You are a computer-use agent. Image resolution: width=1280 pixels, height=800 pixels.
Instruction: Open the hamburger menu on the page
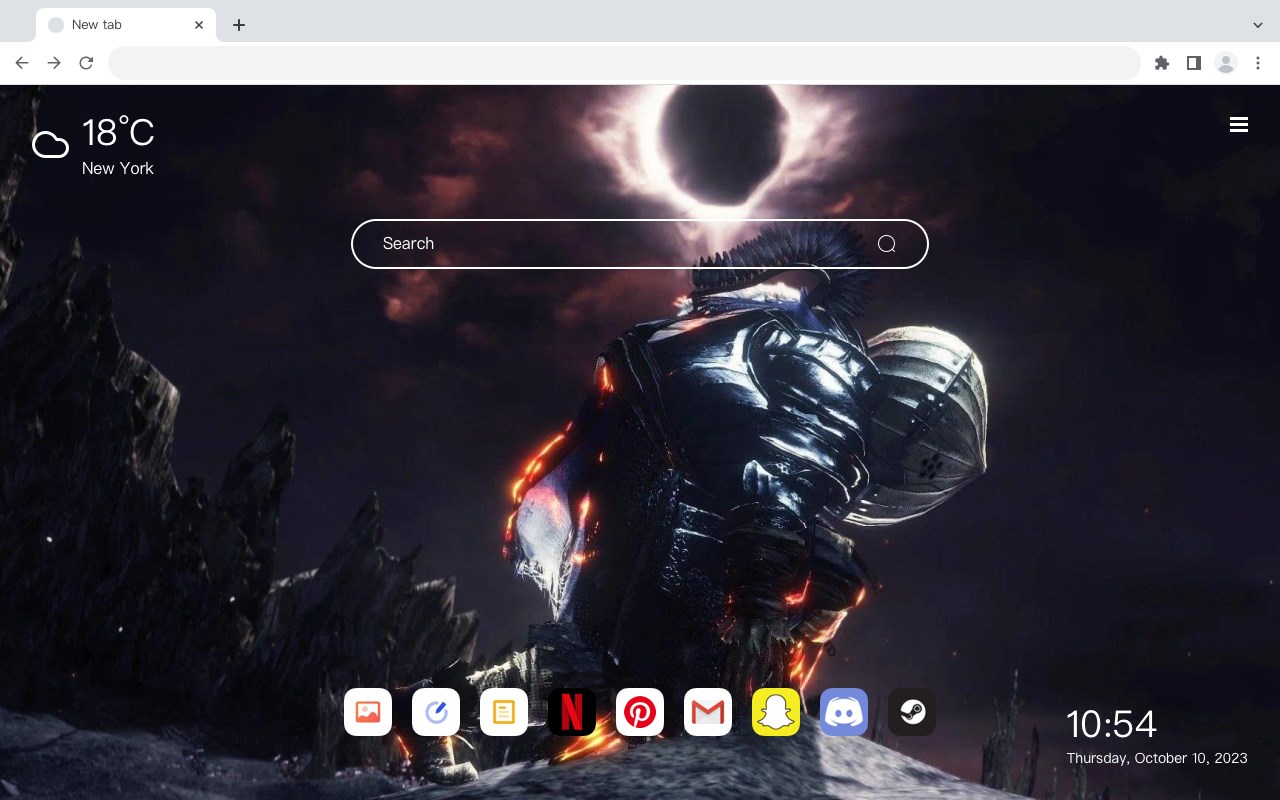[x=1239, y=125]
